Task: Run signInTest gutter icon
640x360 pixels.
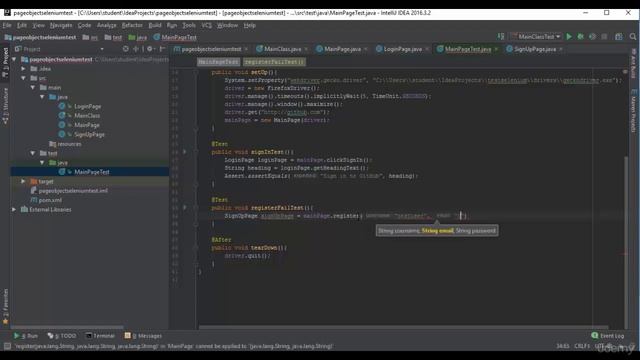Action: 184,152
